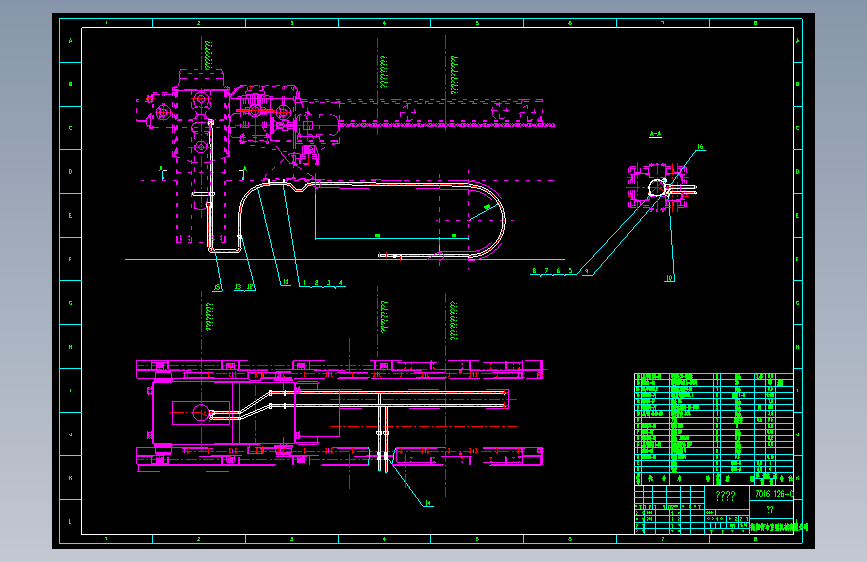Click the company name text in title block
The width and height of the screenshot is (867, 562).
[x=779, y=527]
